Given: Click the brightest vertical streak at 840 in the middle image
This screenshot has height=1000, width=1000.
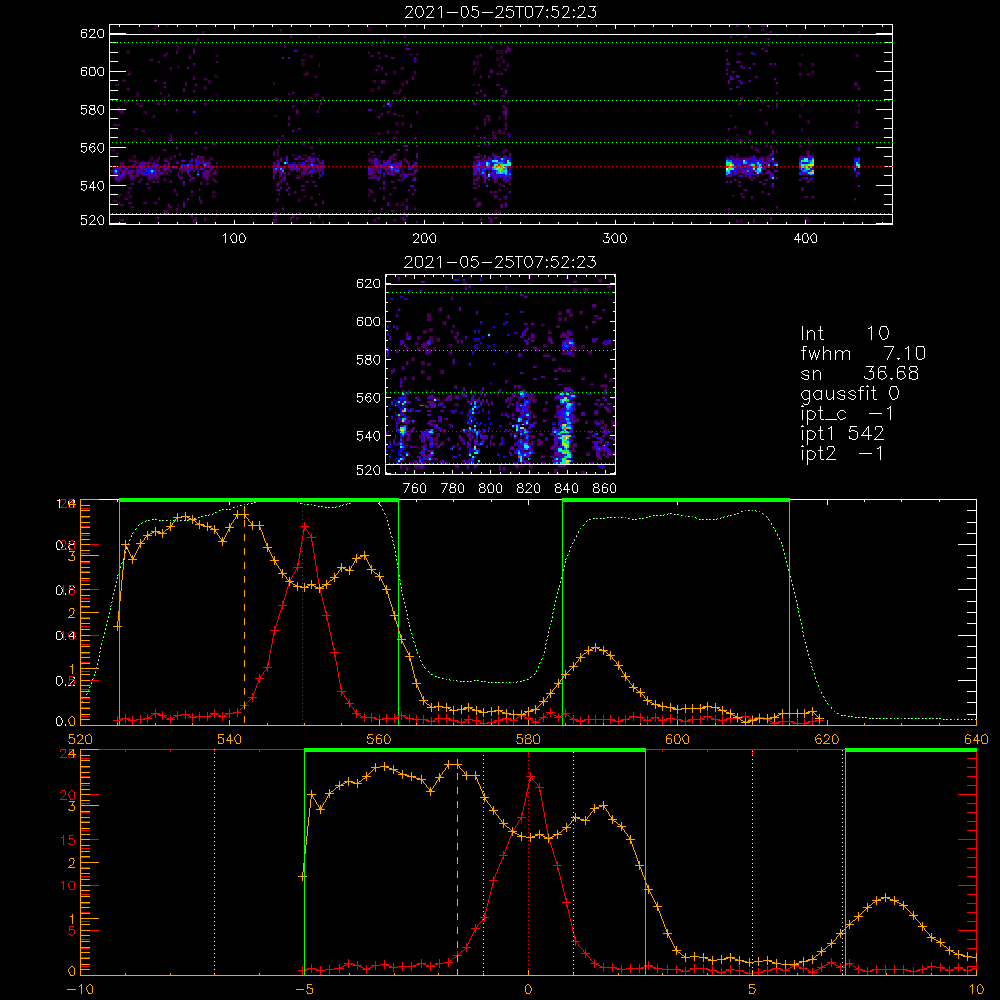Looking at the screenshot, I should (x=564, y=426).
